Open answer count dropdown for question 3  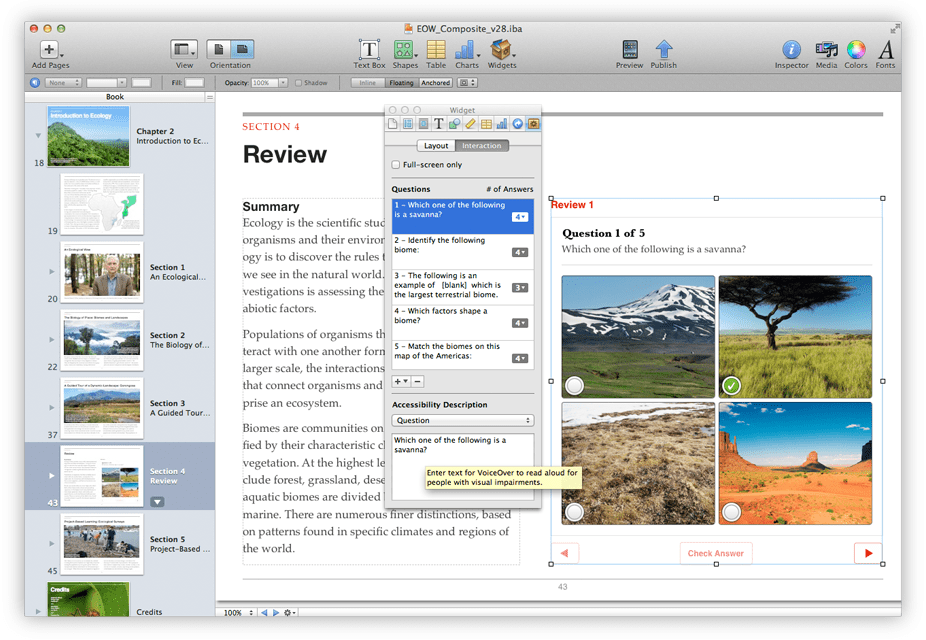[x=520, y=288]
